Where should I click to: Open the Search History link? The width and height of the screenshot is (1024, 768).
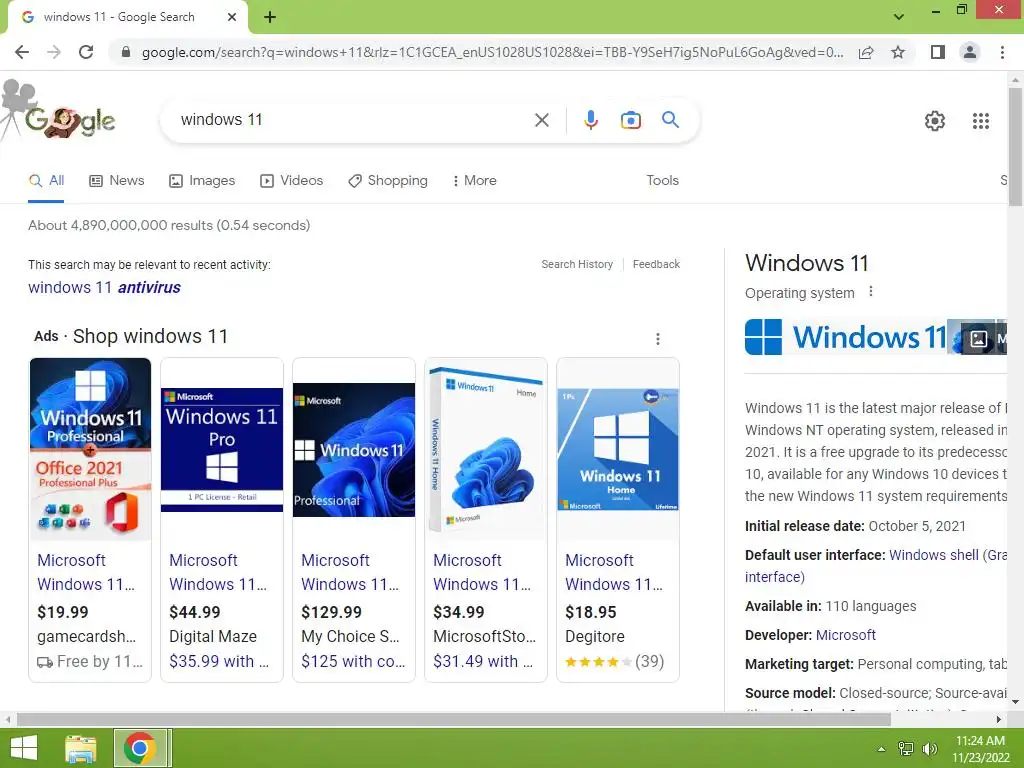pyautogui.click(x=577, y=264)
